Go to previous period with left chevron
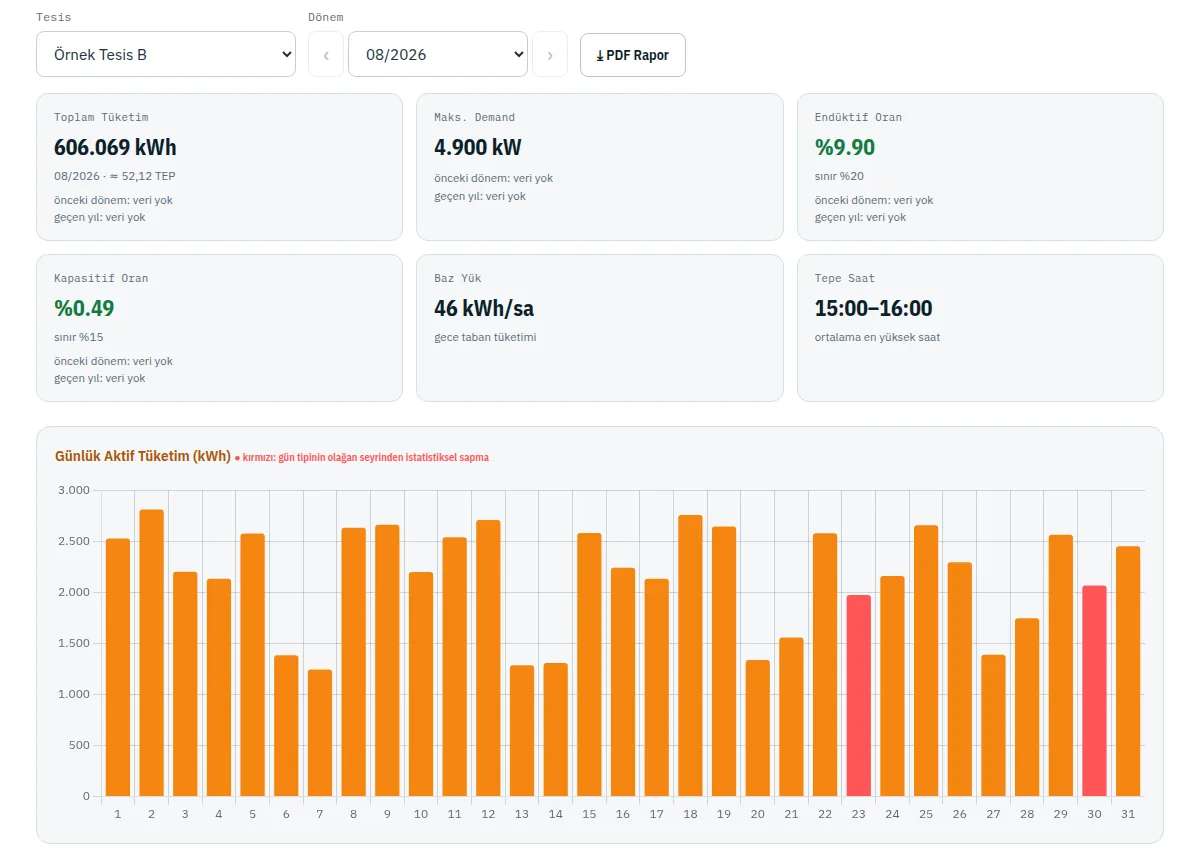 [x=326, y=54]
